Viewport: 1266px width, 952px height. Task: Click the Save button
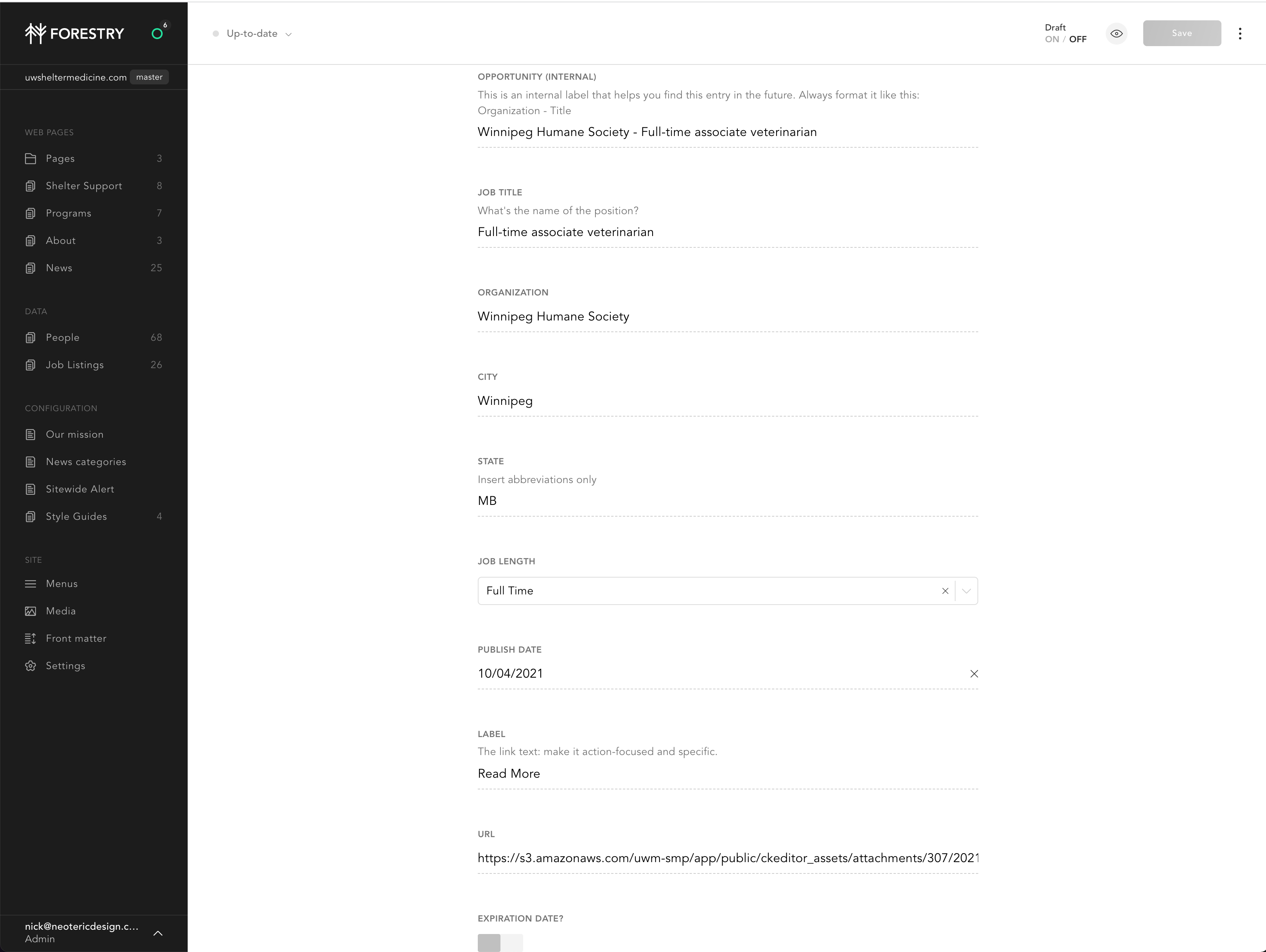pyautogui.click(x=1181, y=33)
